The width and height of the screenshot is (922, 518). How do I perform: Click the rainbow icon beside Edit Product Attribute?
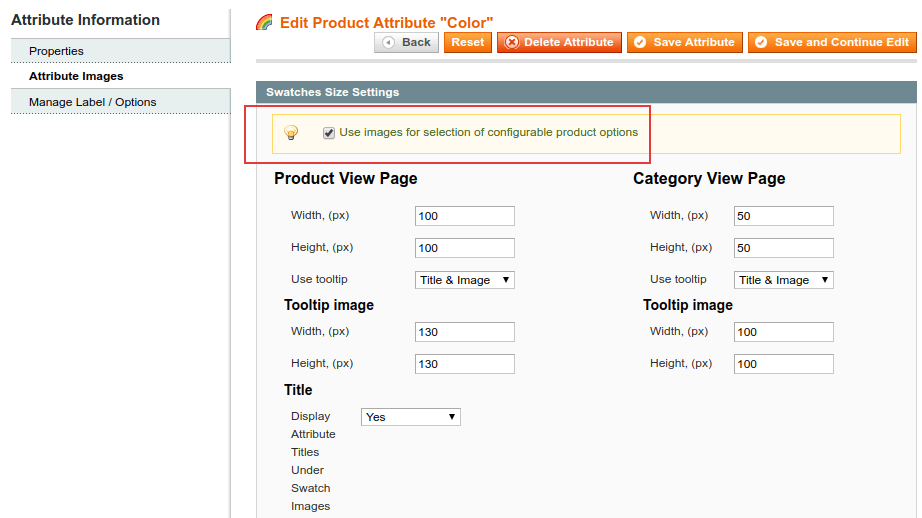[x=265, y=22]
